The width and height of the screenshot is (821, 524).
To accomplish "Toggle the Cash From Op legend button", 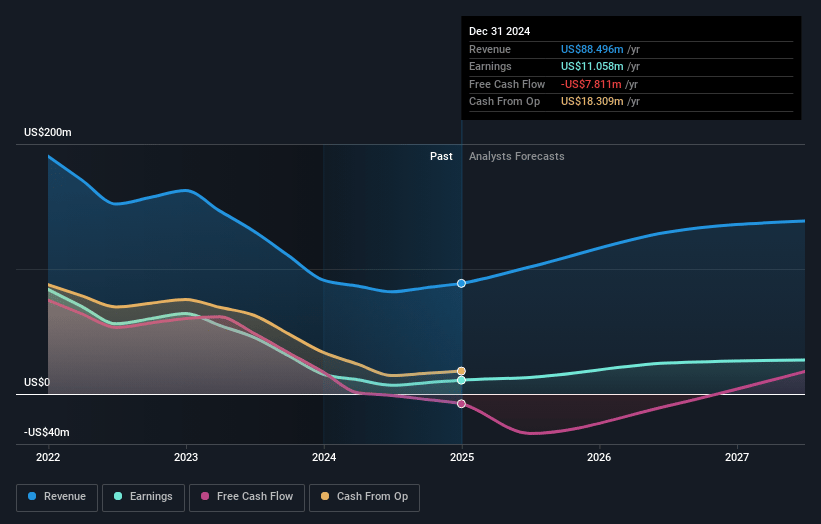I will point(364,497).
